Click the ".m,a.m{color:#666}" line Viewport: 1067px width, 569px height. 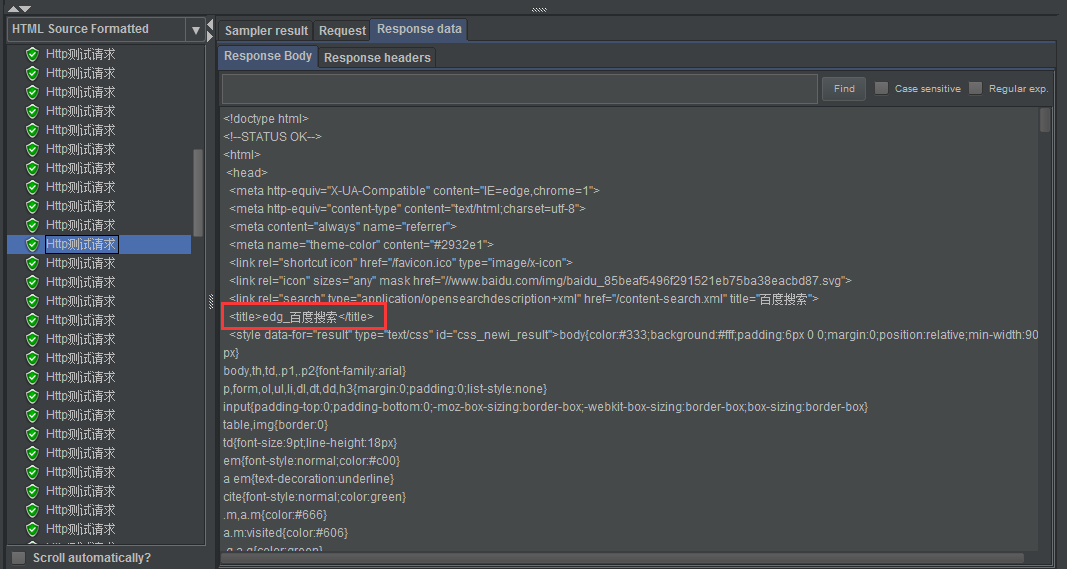click(275, 515)
